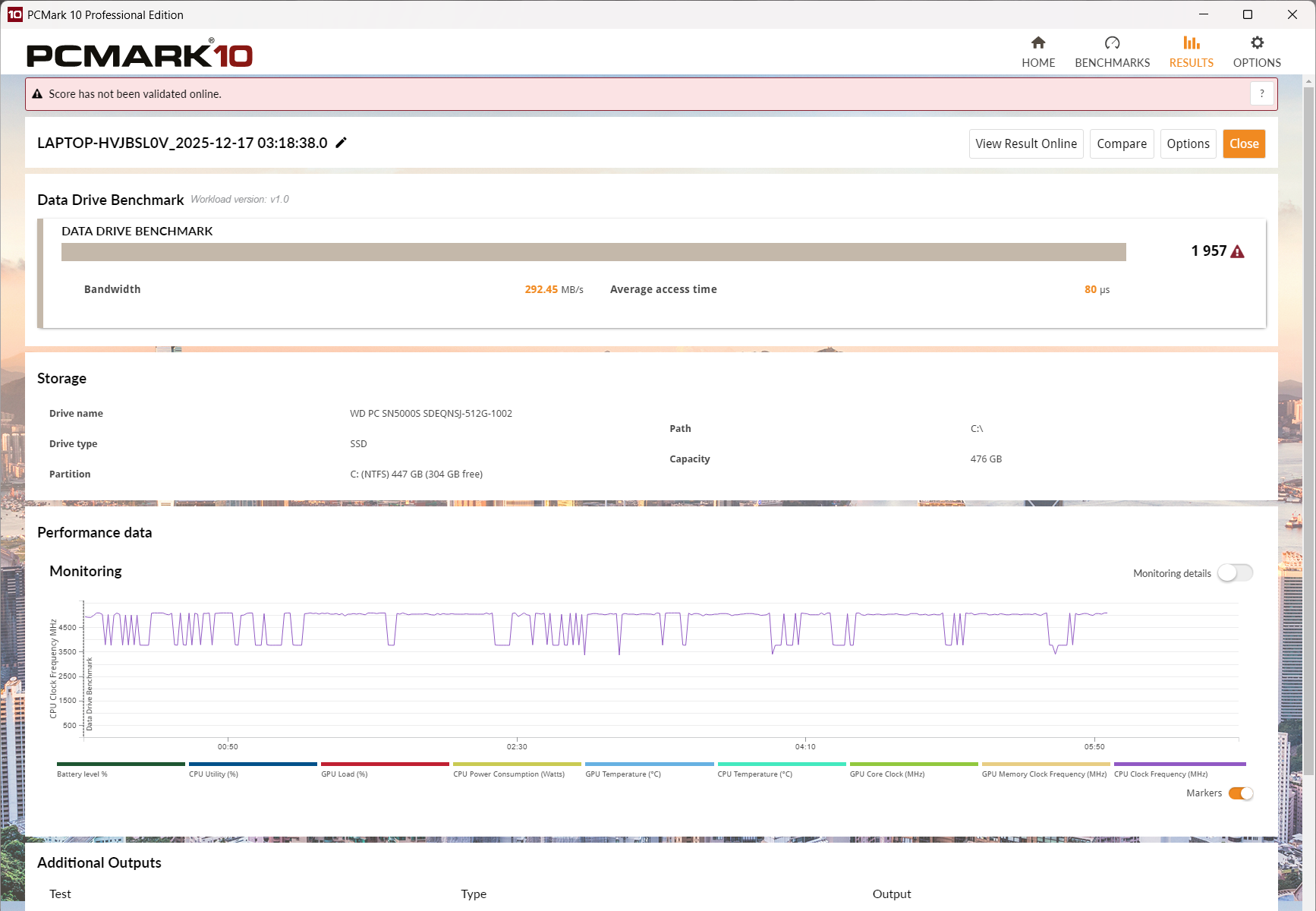Click the Score has not been validated message

135,94
